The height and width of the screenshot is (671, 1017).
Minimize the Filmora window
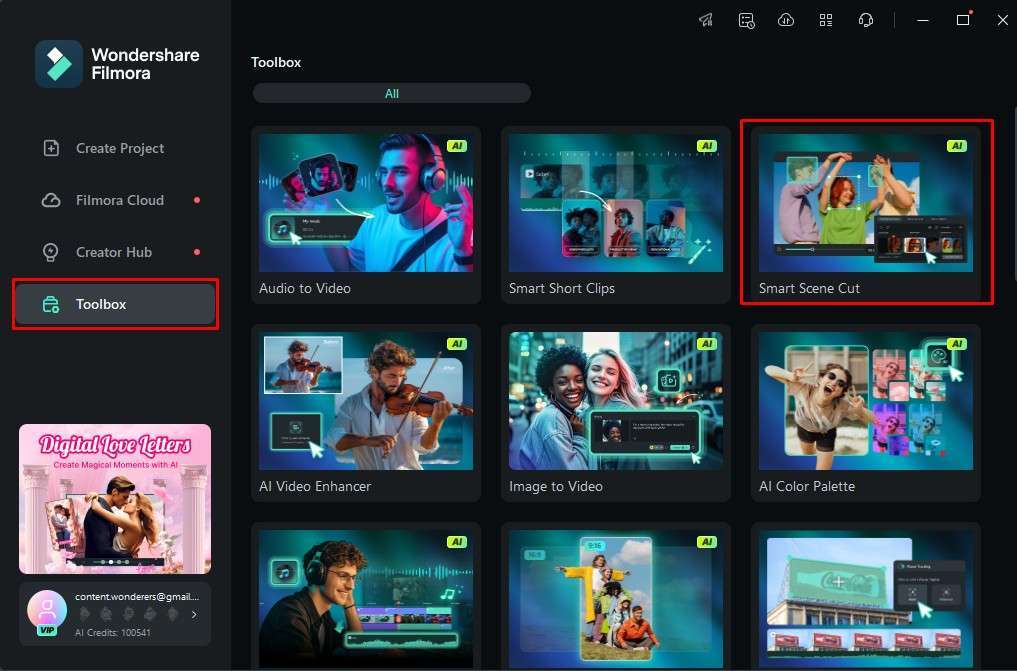pyautogui.click(x=923, y=21)
